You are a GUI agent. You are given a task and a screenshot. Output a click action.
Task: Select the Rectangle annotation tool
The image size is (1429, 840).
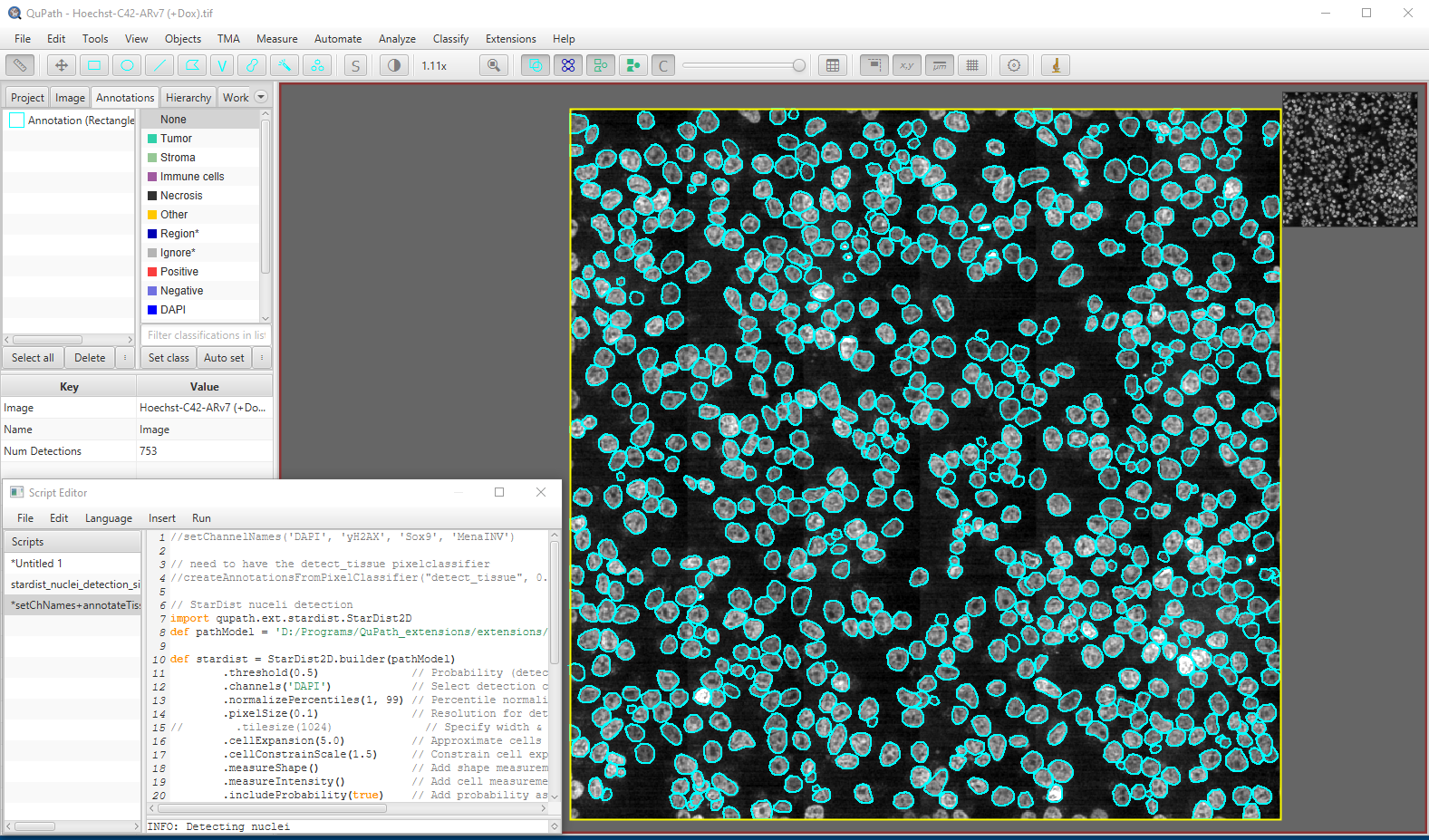[x=94, y=65]
